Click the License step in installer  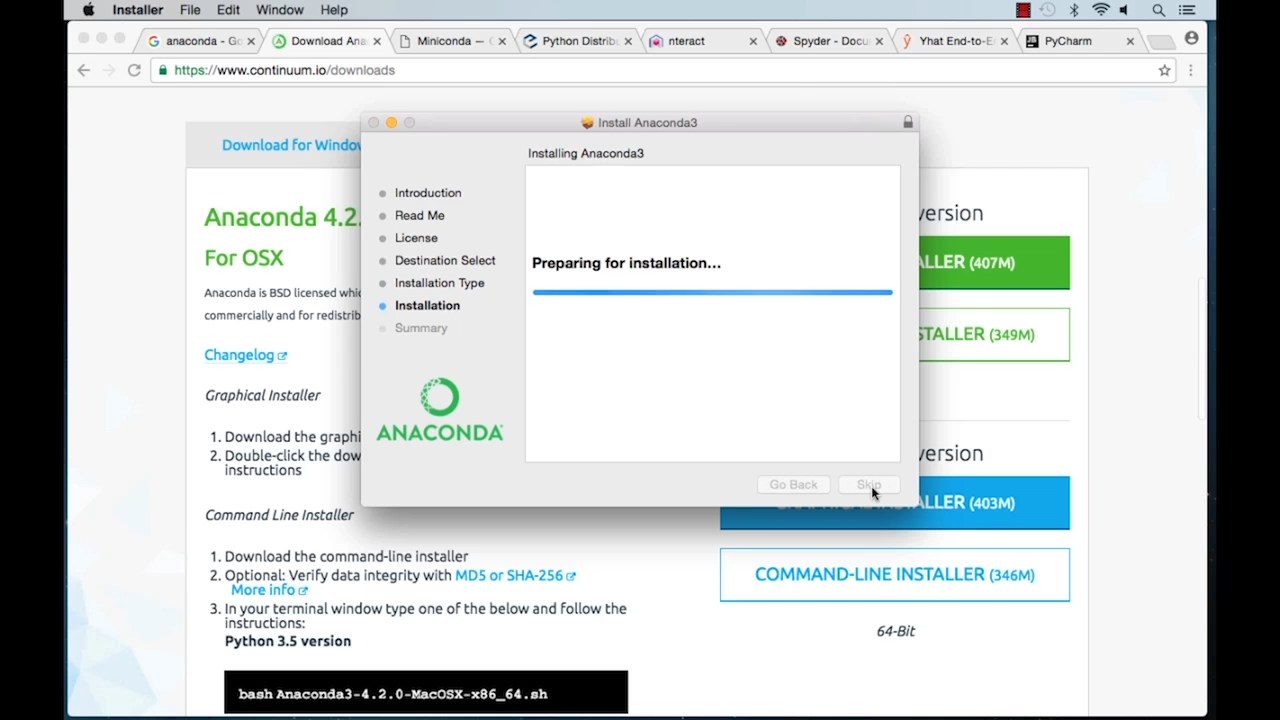pyautogui.click(x=416, y=238)
